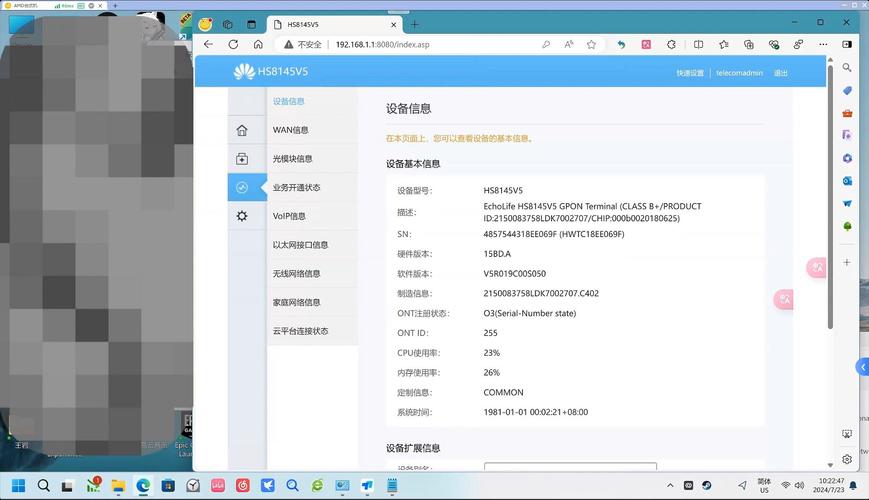Click the lower pink floating translate button
The height and width of the screenshot is (500, 869).
pos(784,299)
